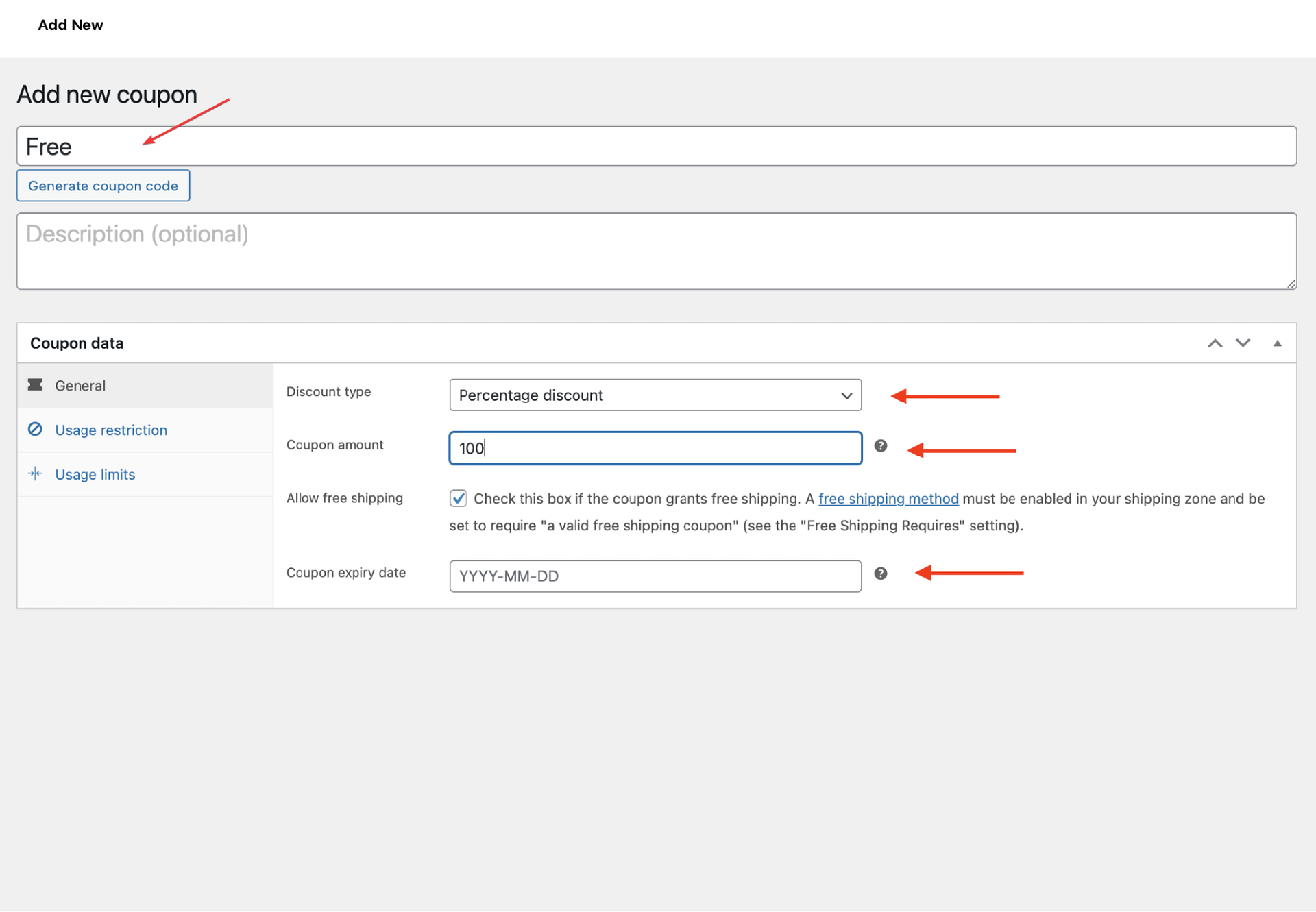Image resolution: width=1316 pixels, height=912 pixels.
Task: Click the Allow free shipping label
Action: tap(344, 498)
